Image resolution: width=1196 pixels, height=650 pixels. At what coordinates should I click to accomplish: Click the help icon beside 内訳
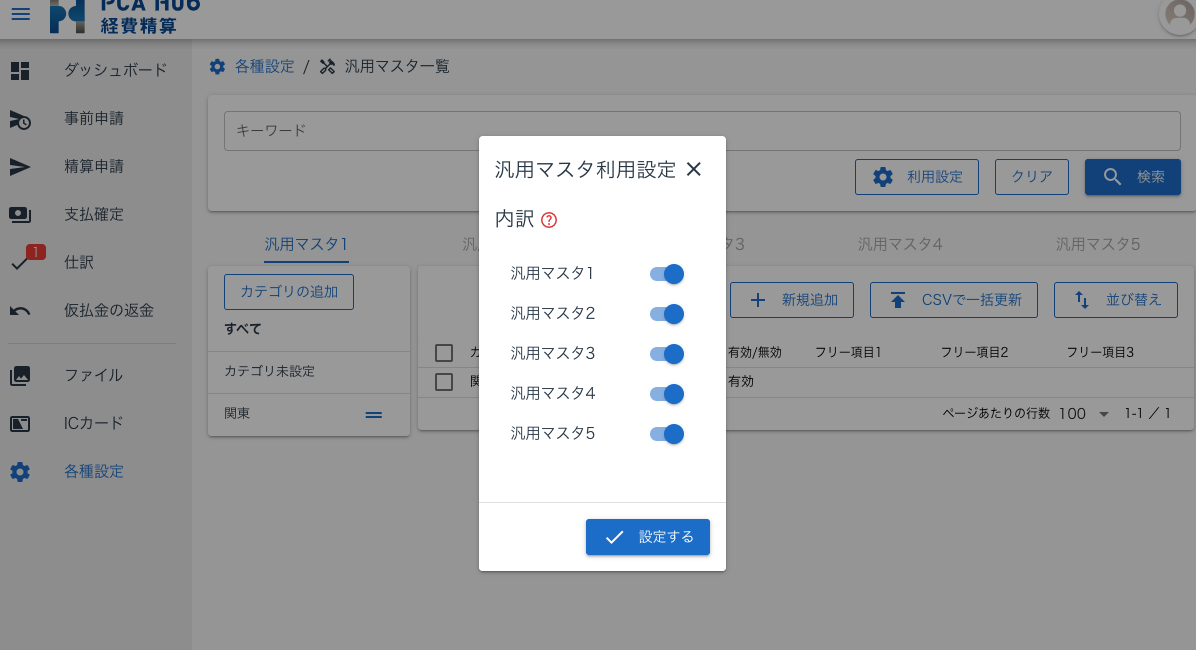coord(549,221)
